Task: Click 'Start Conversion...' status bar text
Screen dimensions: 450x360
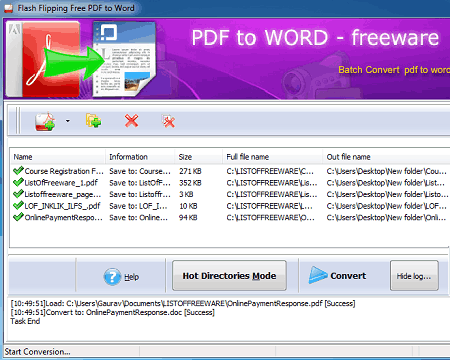Action: pyautogui.click(x=37, y=352)
